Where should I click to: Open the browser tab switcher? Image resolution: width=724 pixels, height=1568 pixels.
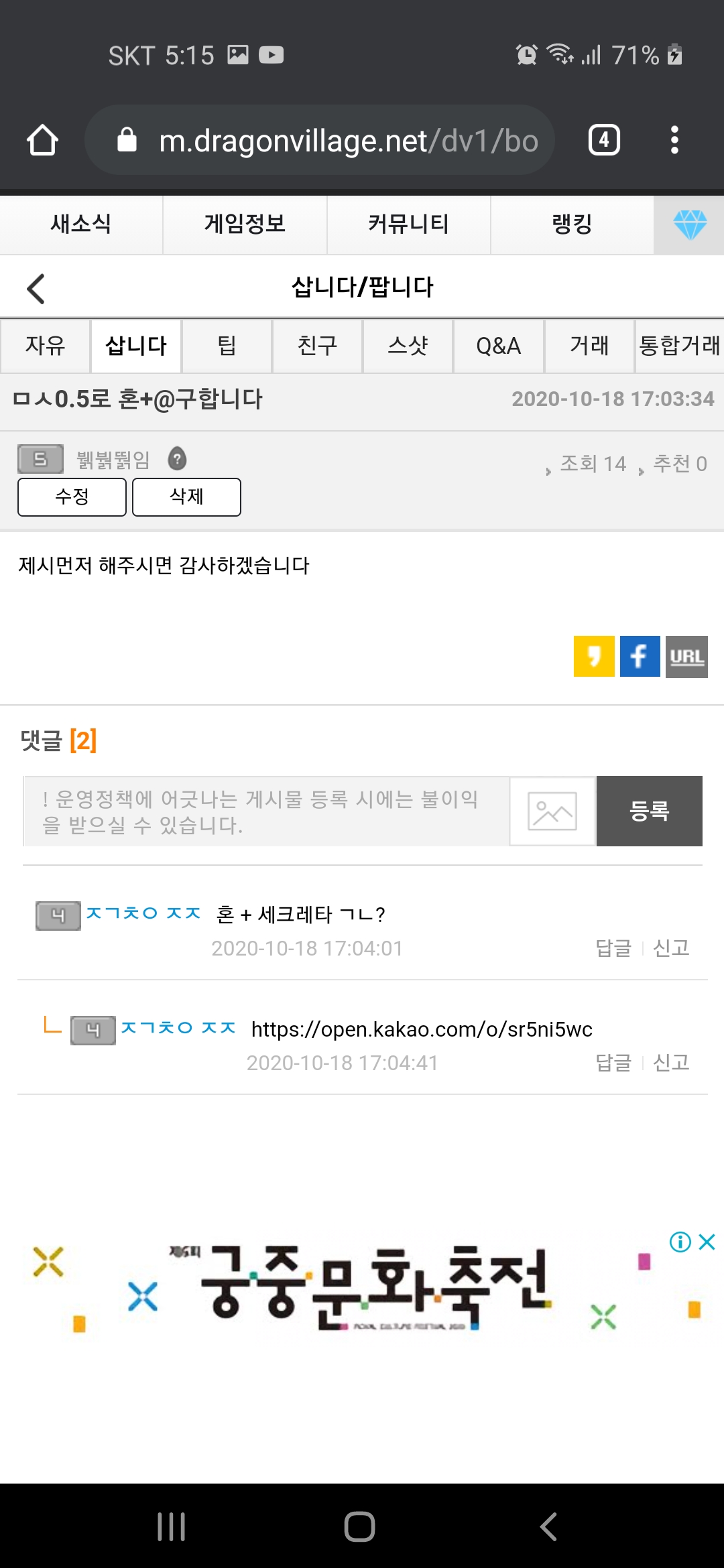click(603, 140)
